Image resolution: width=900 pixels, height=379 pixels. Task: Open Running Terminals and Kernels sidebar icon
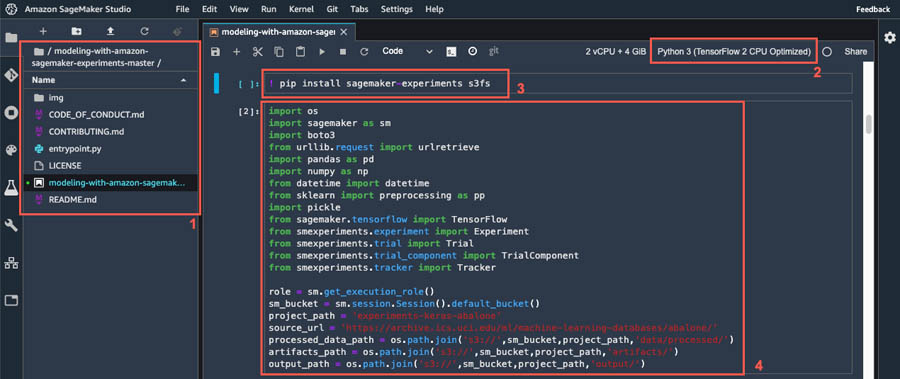11,113
